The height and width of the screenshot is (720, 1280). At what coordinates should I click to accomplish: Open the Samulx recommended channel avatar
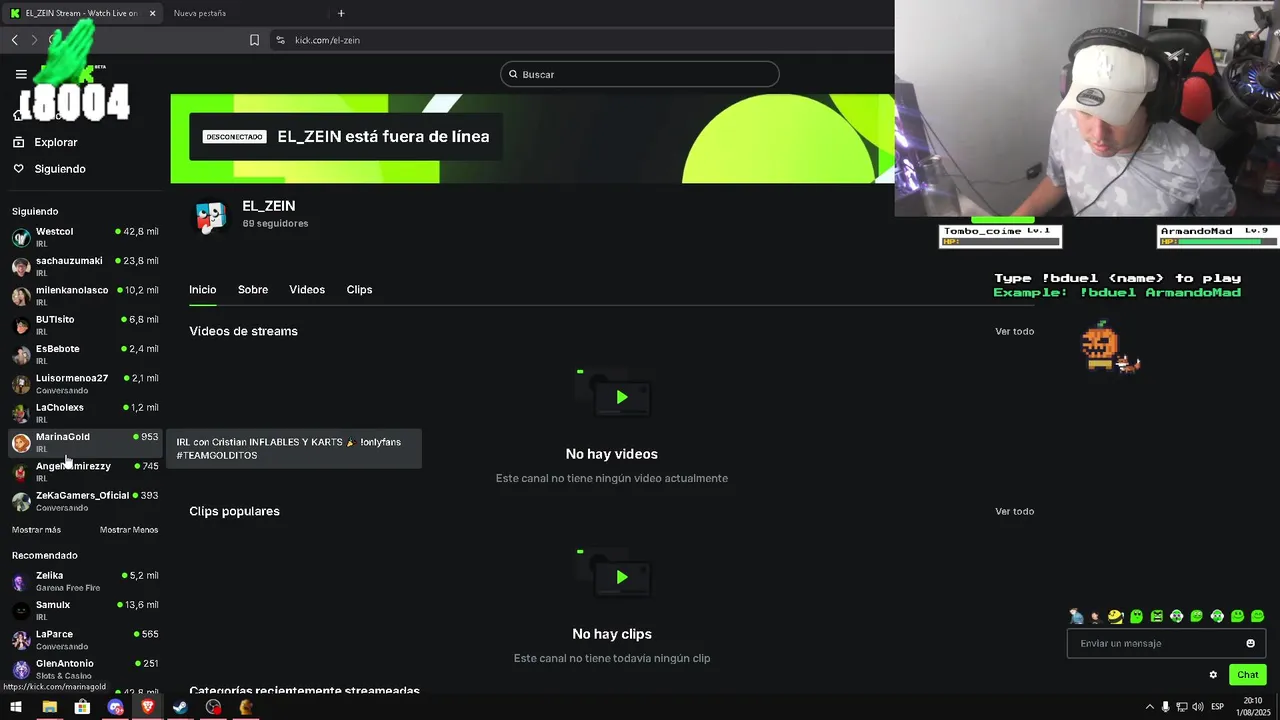pyautogui.click(x=21, y=611)
